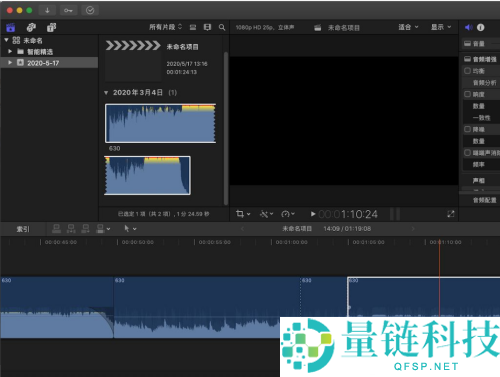Click the audio meters beside timecode
Viewport: 500px width, 377px height.
pos(395,214)
